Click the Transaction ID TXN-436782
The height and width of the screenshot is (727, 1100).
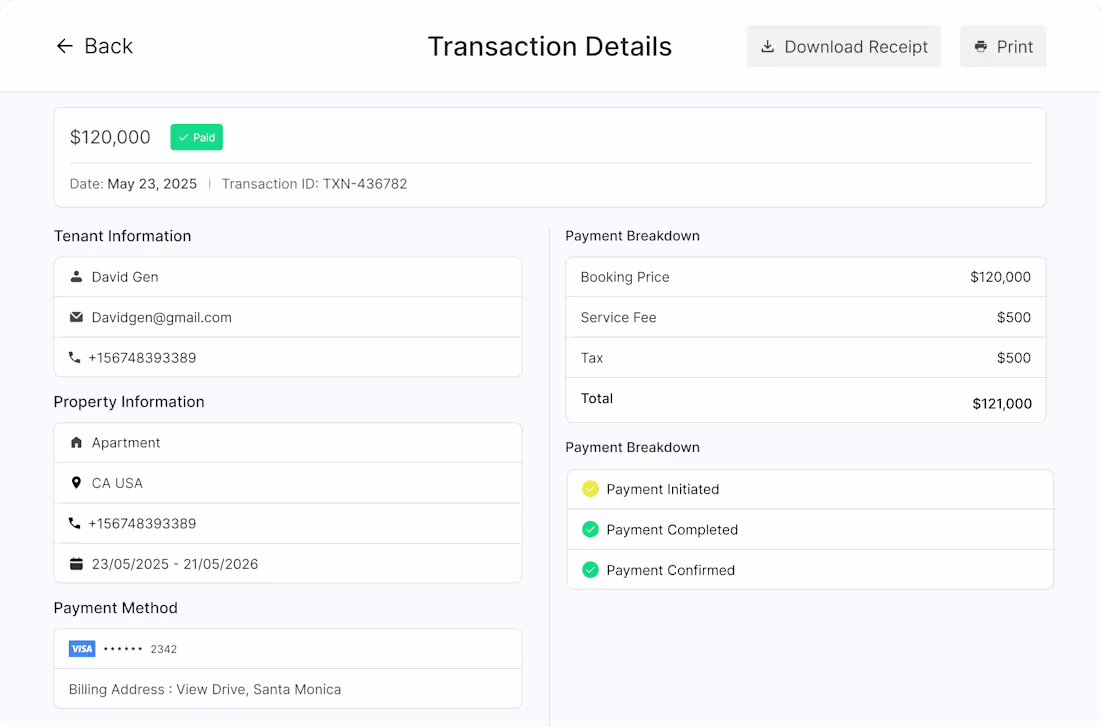click(x=314, y=184)
